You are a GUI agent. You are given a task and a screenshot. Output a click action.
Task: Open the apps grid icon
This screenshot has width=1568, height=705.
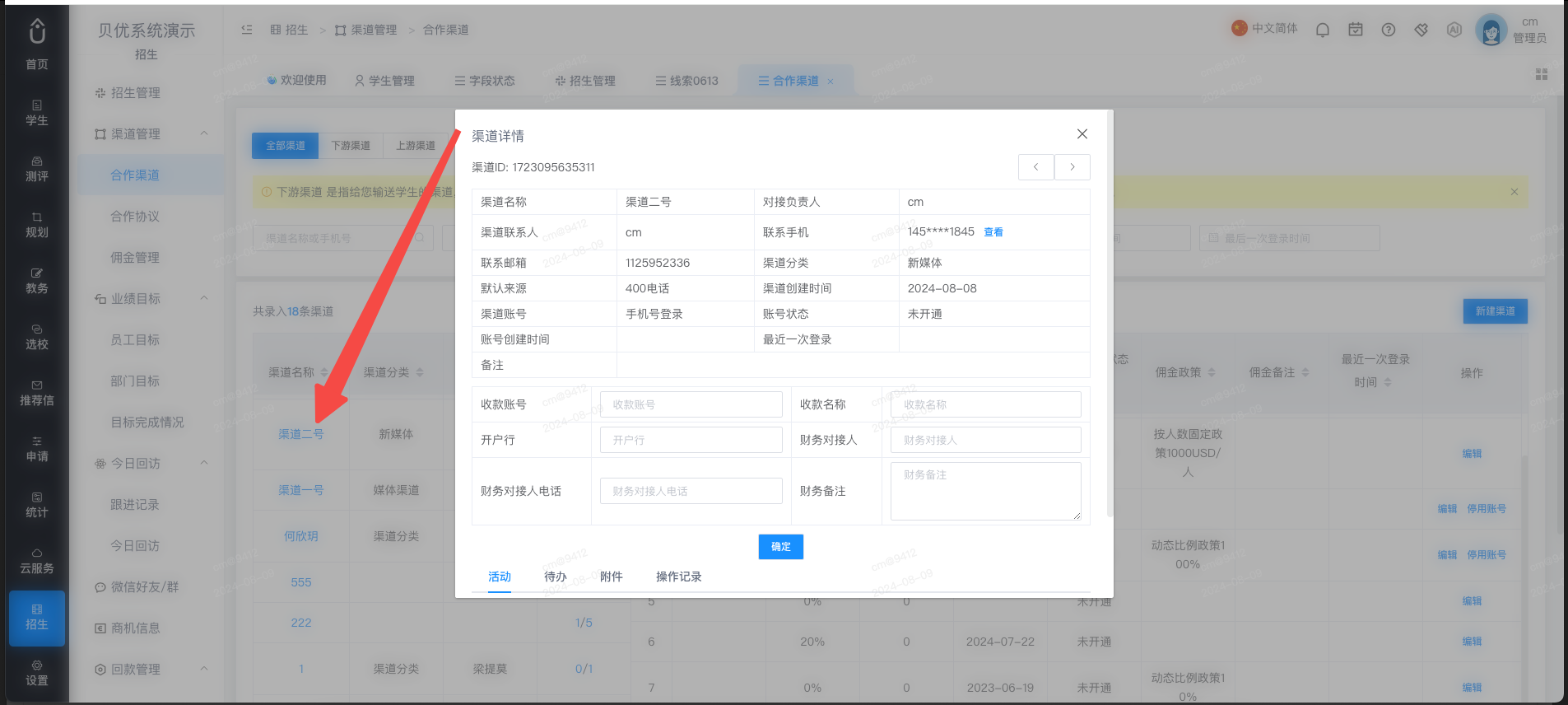coord(1542,74)
